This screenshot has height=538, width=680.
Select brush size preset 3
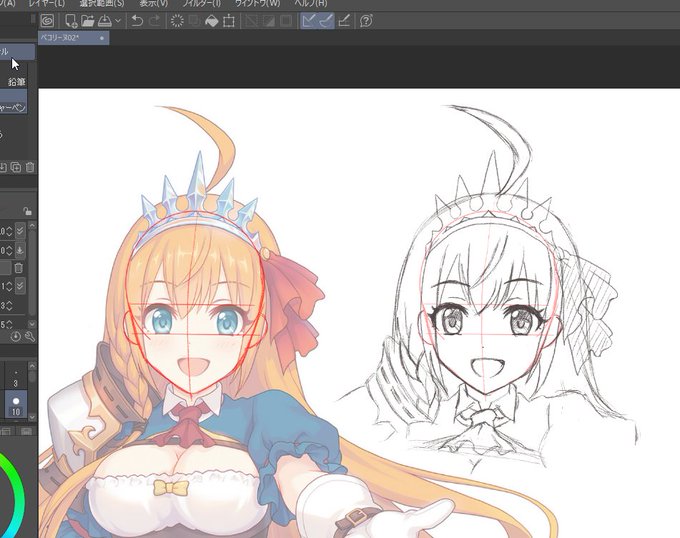pos(16,377)
